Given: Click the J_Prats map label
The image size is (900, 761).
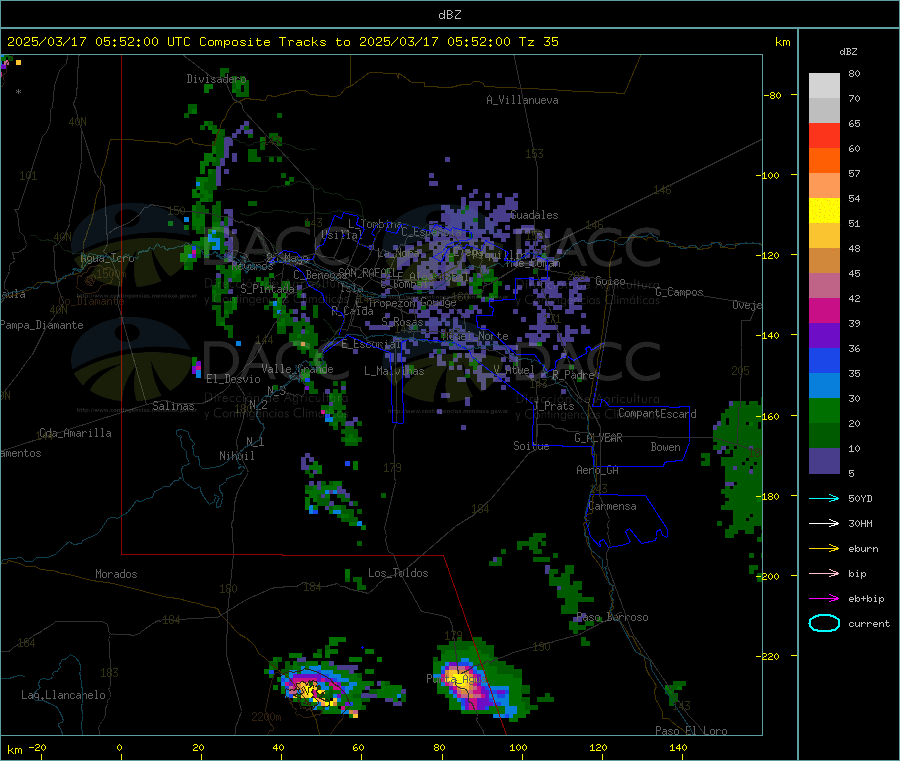Looking at the screenshot, I should tap(553, 406).
